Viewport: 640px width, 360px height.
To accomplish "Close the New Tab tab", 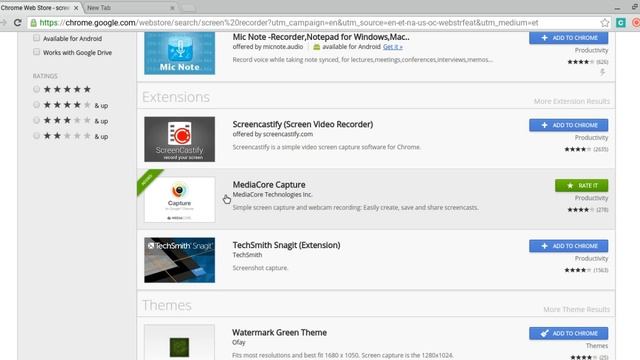I will tap(172, 8).
